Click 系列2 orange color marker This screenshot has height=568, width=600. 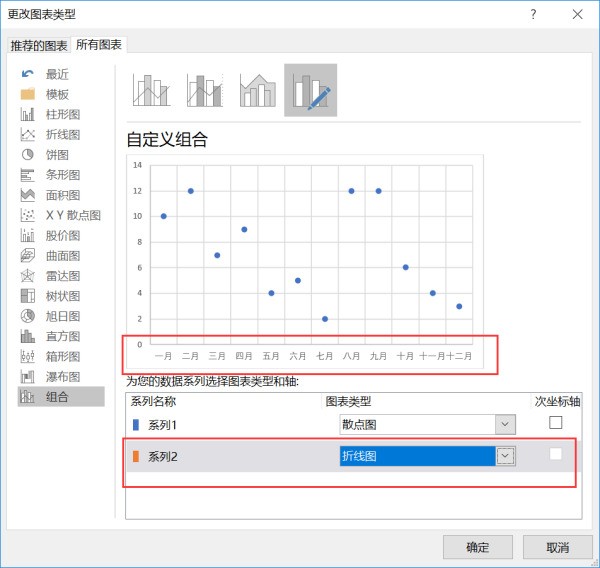[136, 456]
